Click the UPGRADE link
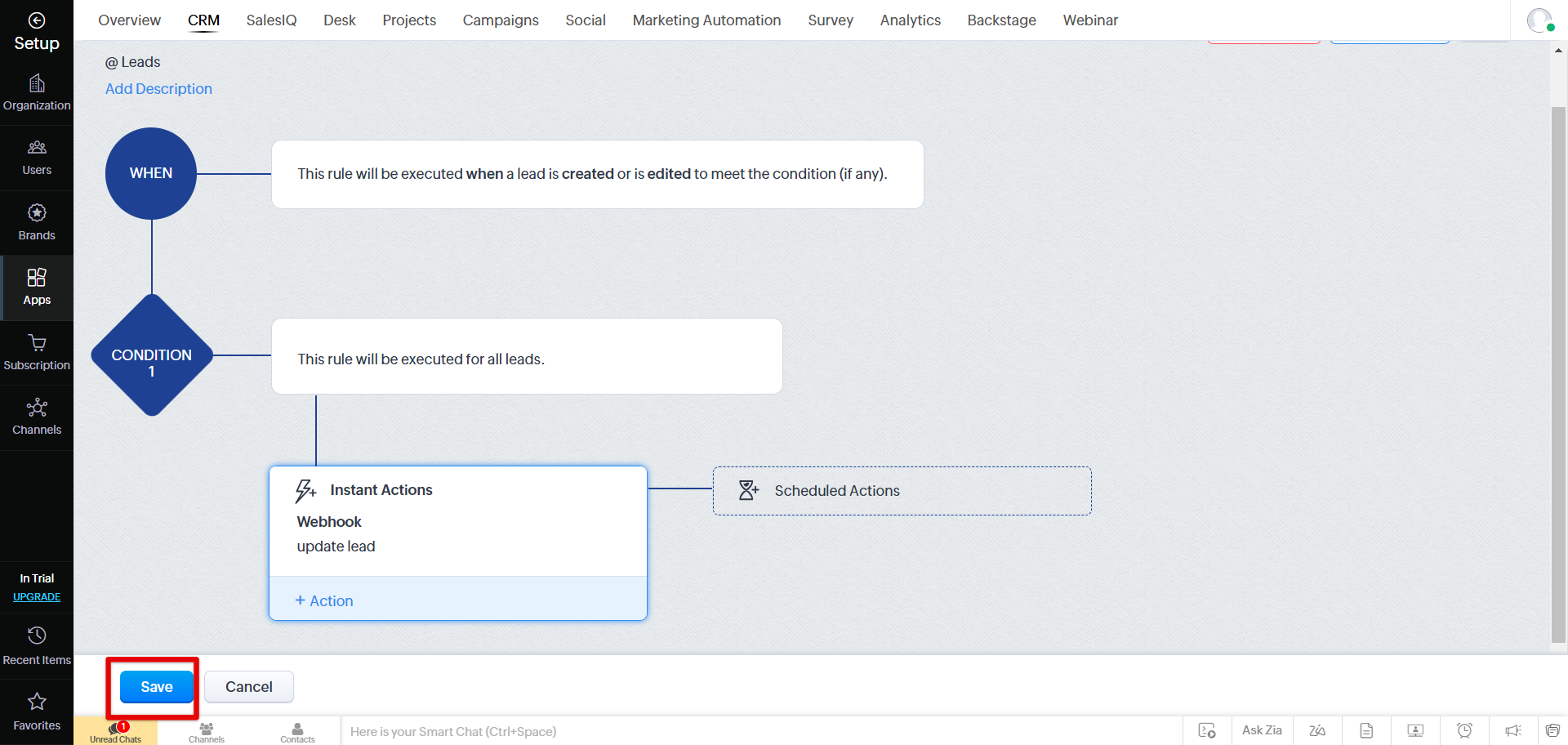The image size is (1568, 745). [x=37, y=597]
